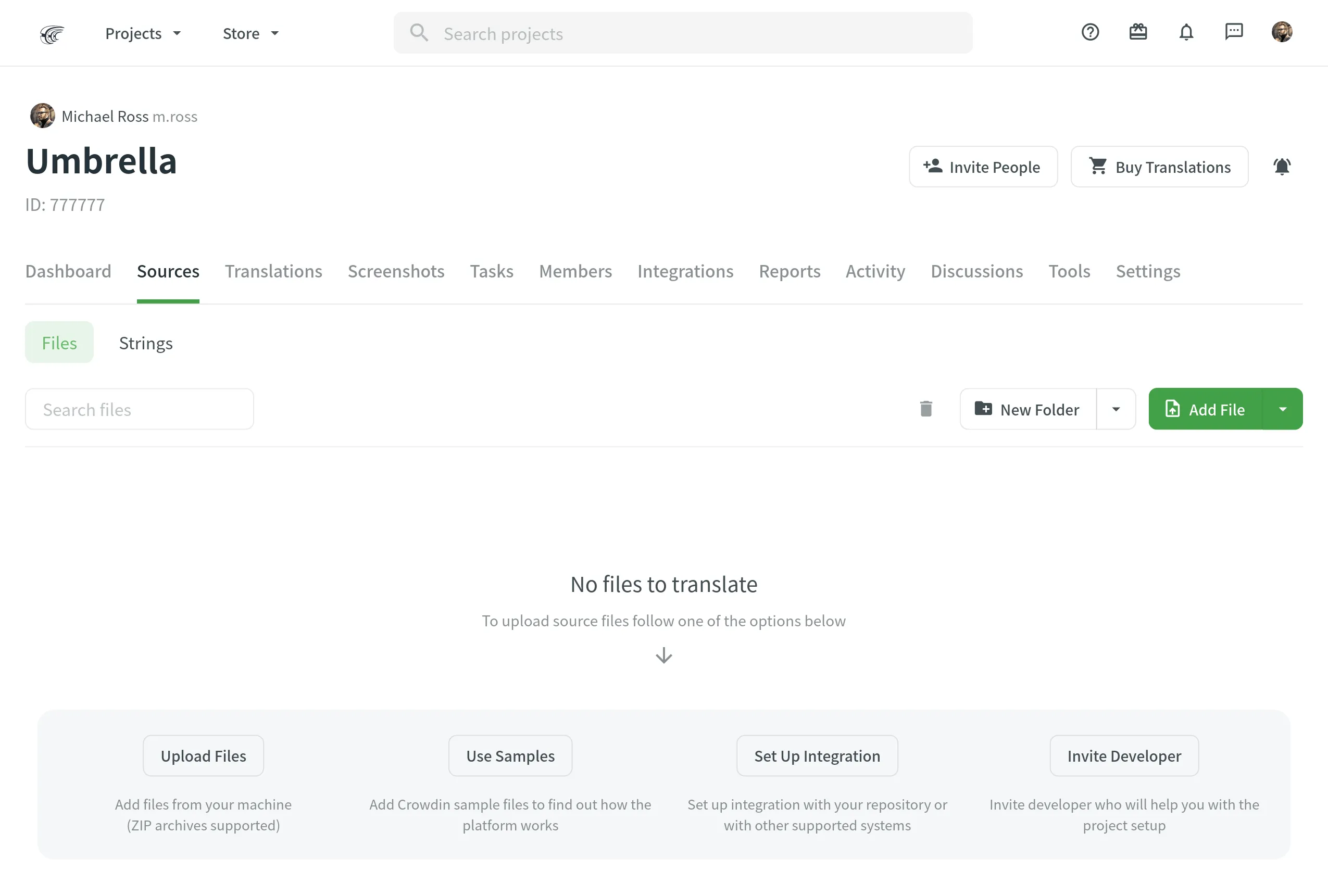
Task: Click the Upload Files button
Action: (203, 756)
